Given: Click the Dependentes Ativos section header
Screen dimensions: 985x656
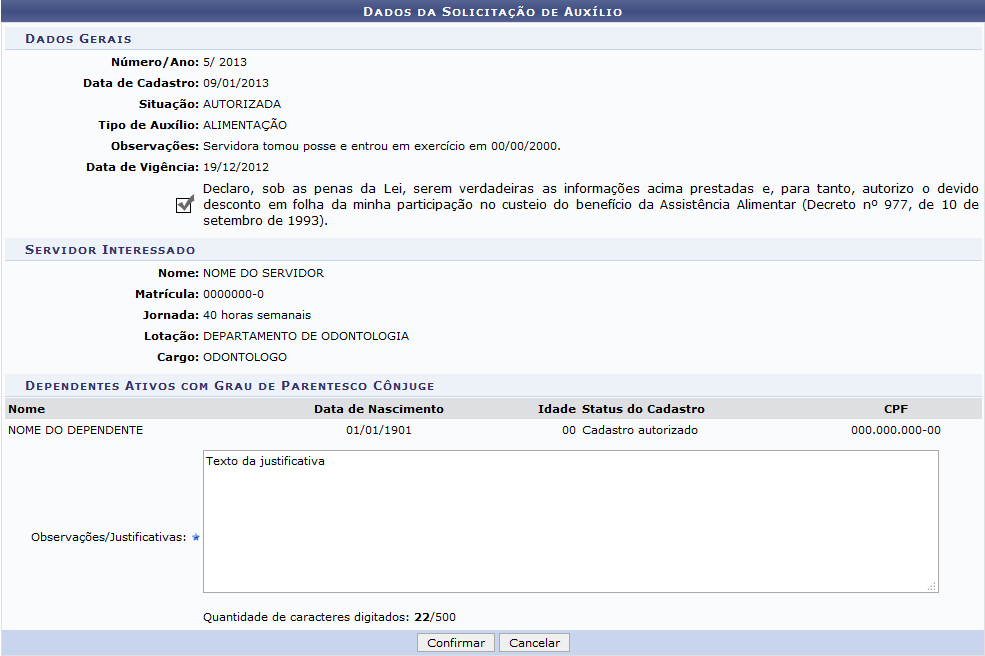Looking at the screenshot, I should 229,385.
